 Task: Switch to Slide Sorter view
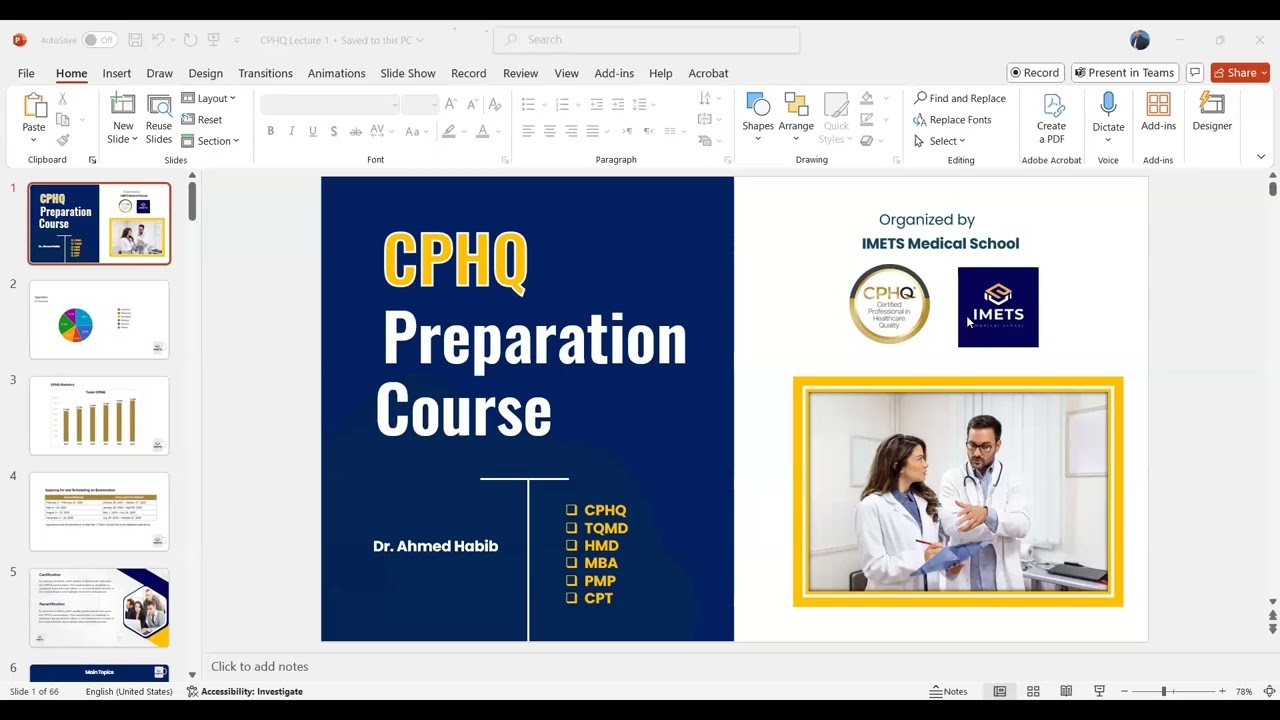(1033, 691)
